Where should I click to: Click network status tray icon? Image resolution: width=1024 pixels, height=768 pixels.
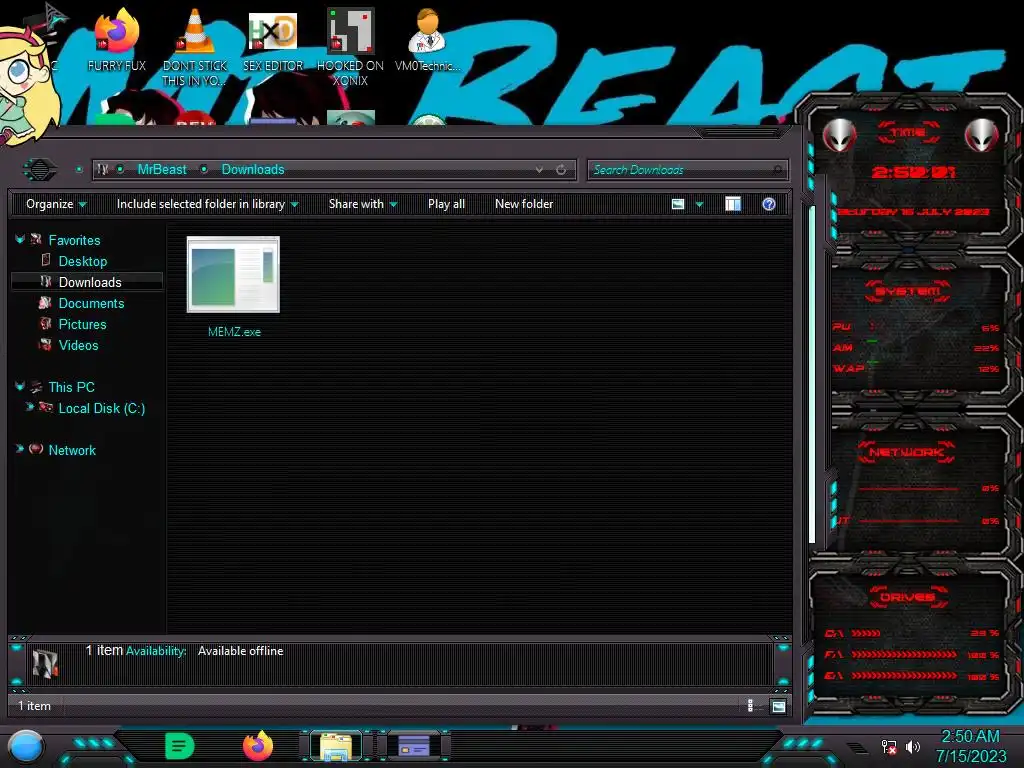(889, 746)
